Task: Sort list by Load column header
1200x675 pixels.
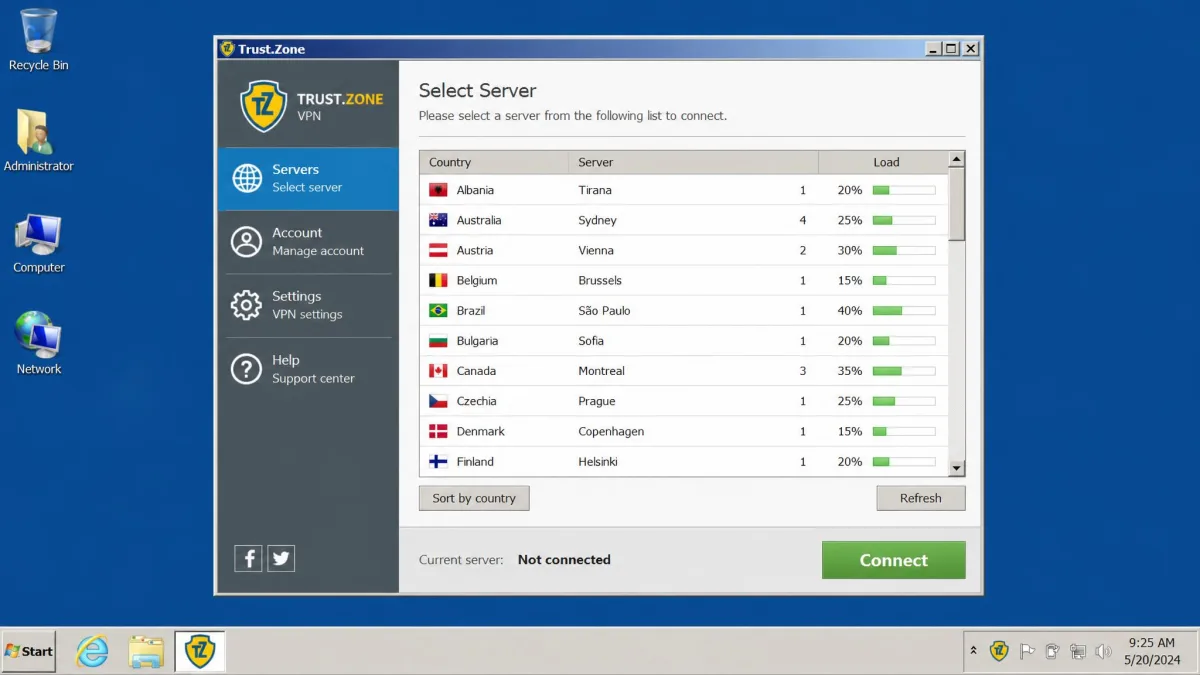Action: point(883,162)
